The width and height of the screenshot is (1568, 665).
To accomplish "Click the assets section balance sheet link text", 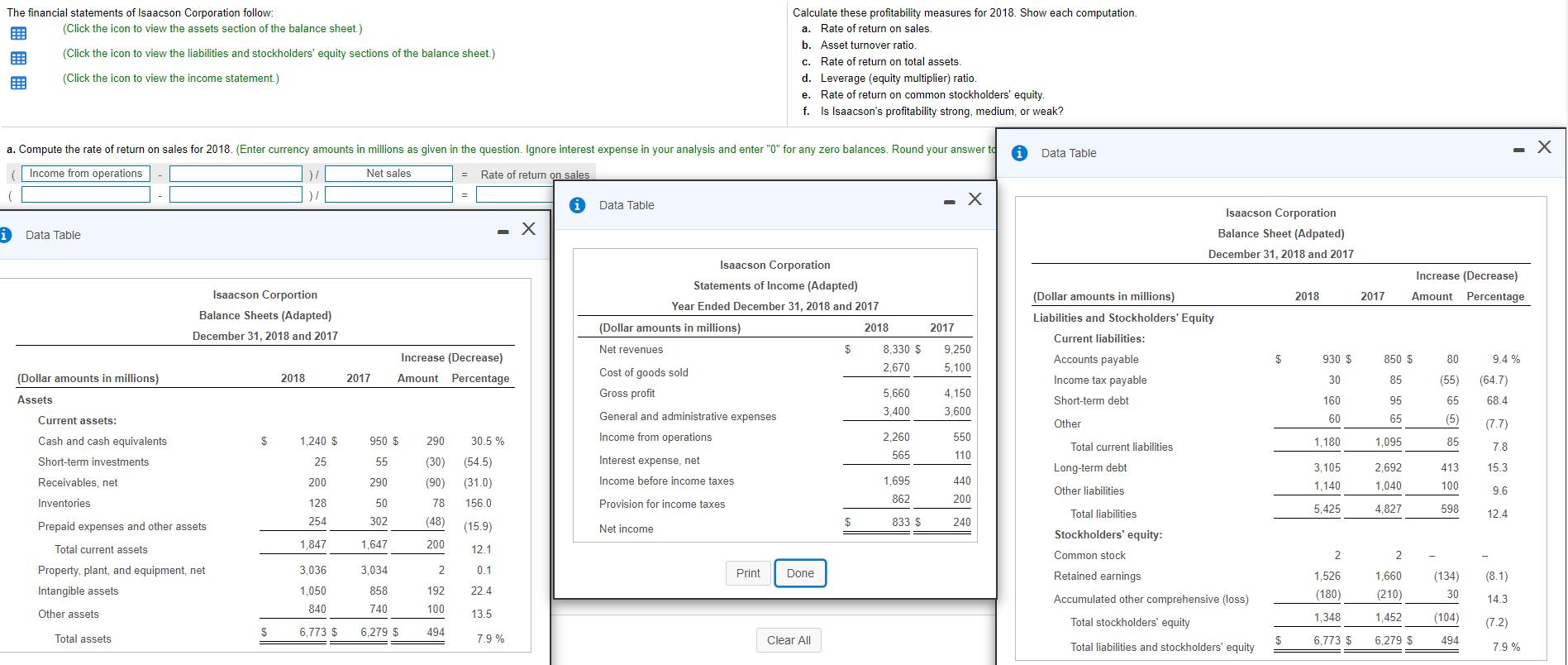I will pos(212,29).
